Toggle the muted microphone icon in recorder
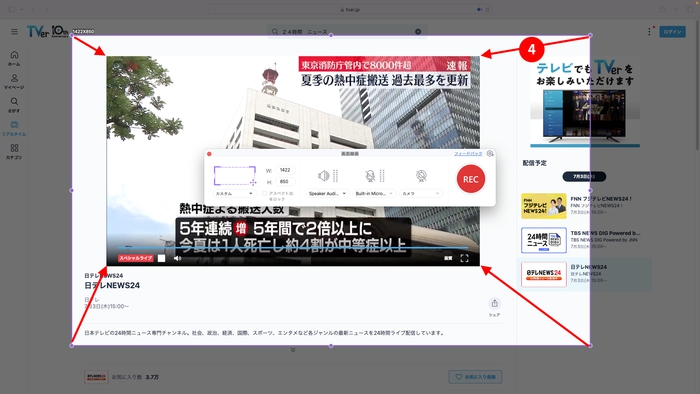 tap(370, 176)
